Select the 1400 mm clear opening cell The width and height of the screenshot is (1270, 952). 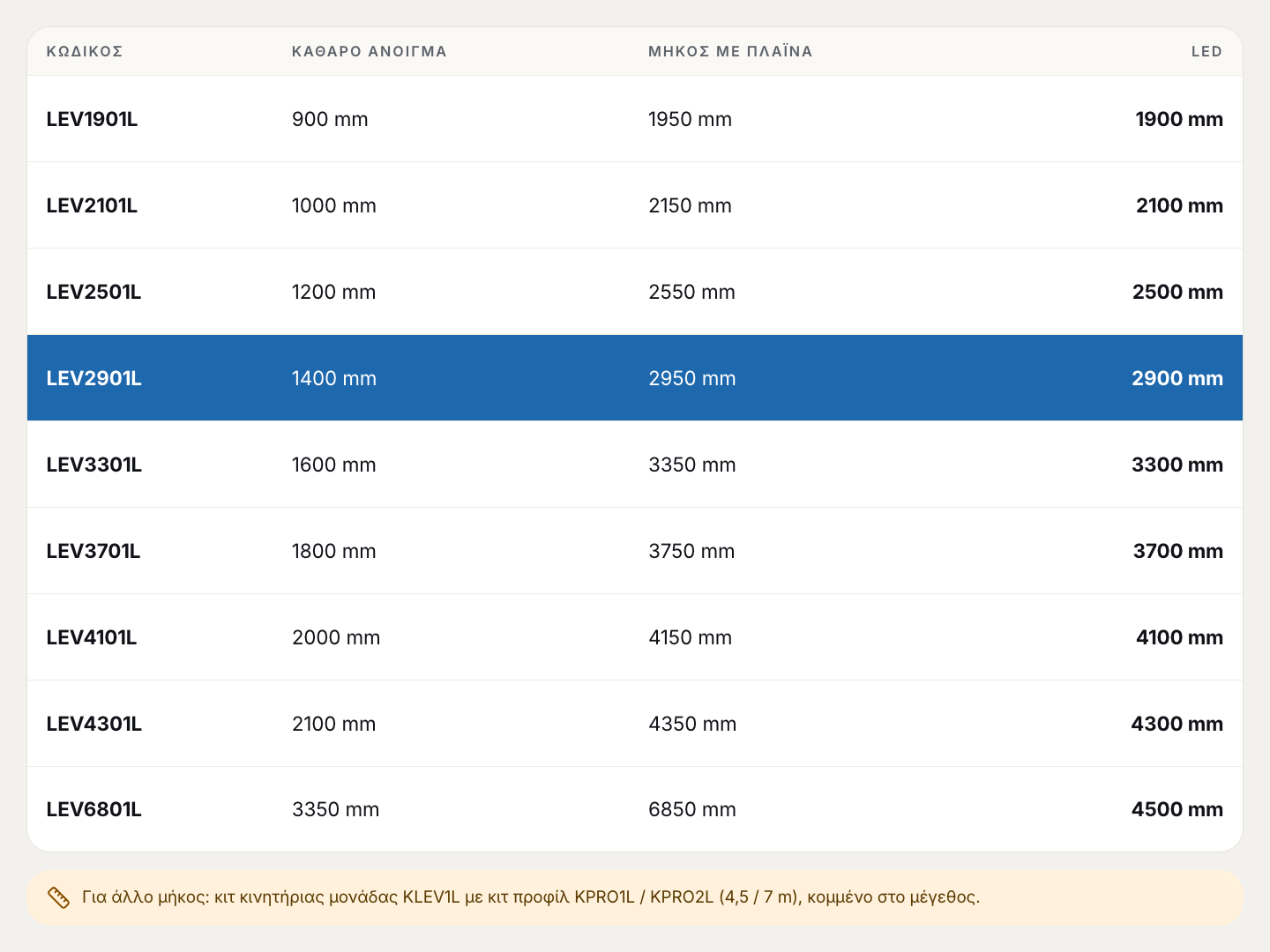[x=334, y=378]
